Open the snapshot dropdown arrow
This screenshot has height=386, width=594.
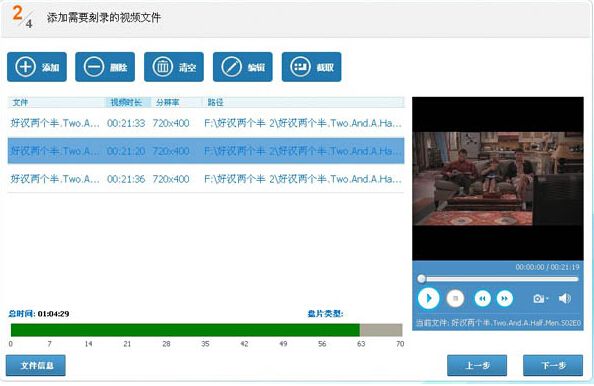(547, 299)
